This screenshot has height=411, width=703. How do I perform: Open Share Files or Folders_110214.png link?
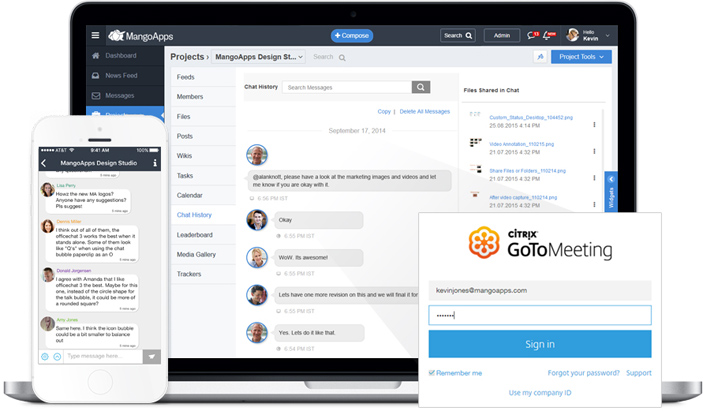(527, 171)
